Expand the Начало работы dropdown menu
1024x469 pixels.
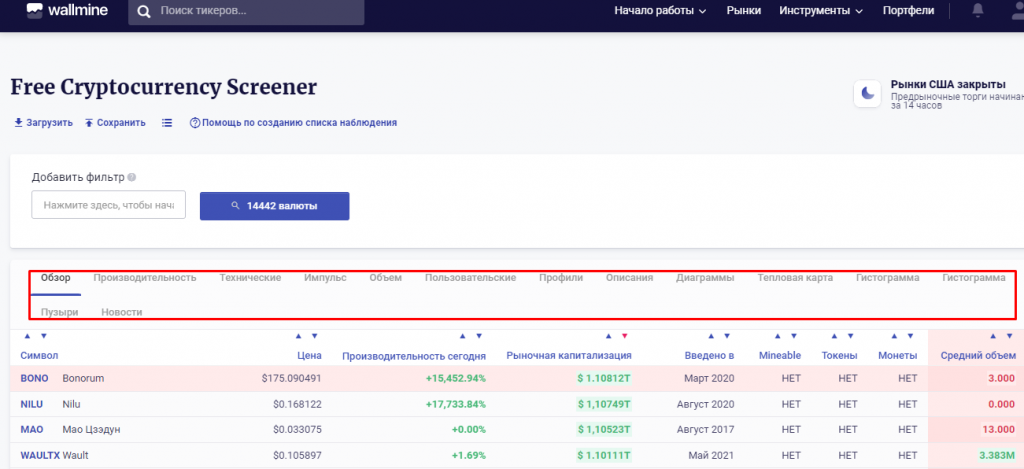coord(660,11)
